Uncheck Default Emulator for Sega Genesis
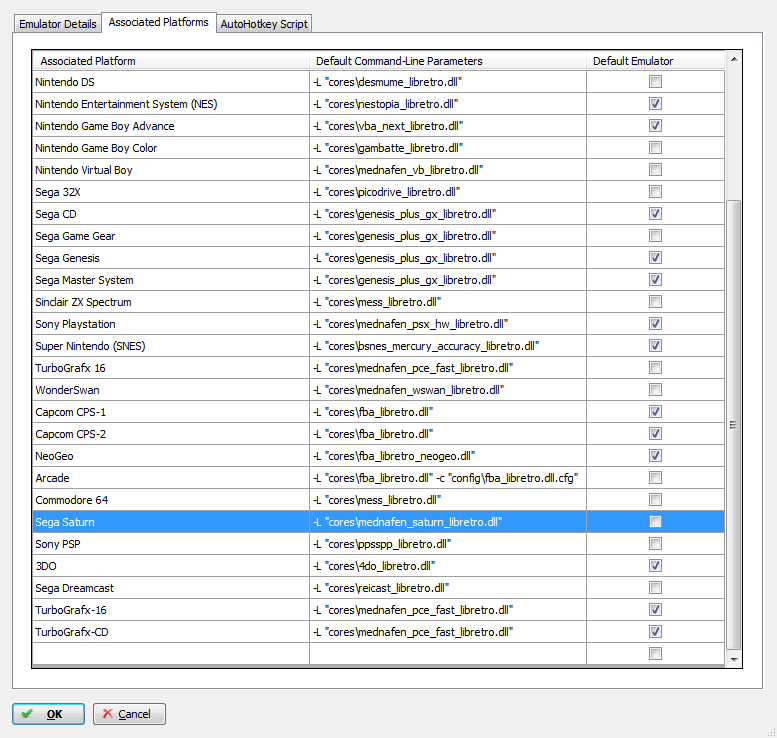 coord(655,258)
